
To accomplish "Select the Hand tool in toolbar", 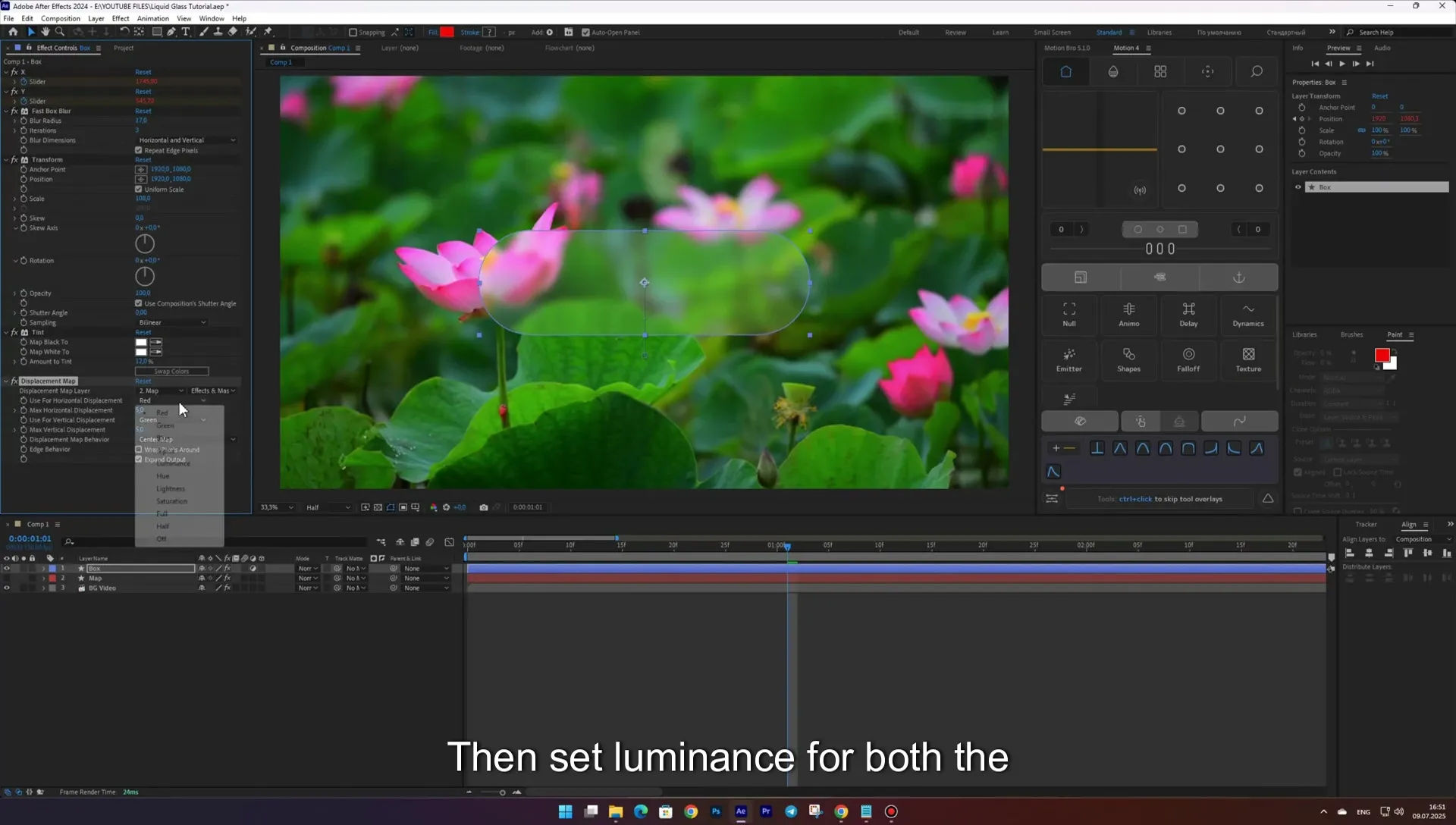I will click(45, 32).
